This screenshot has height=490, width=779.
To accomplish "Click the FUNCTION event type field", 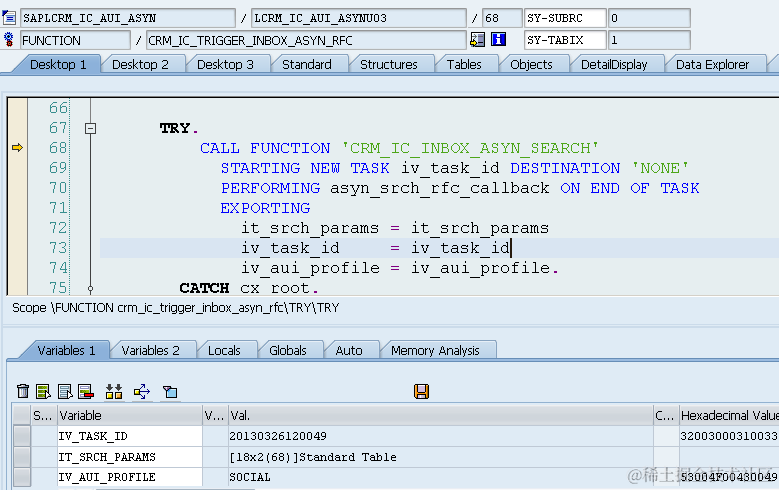I will point(76,40).
